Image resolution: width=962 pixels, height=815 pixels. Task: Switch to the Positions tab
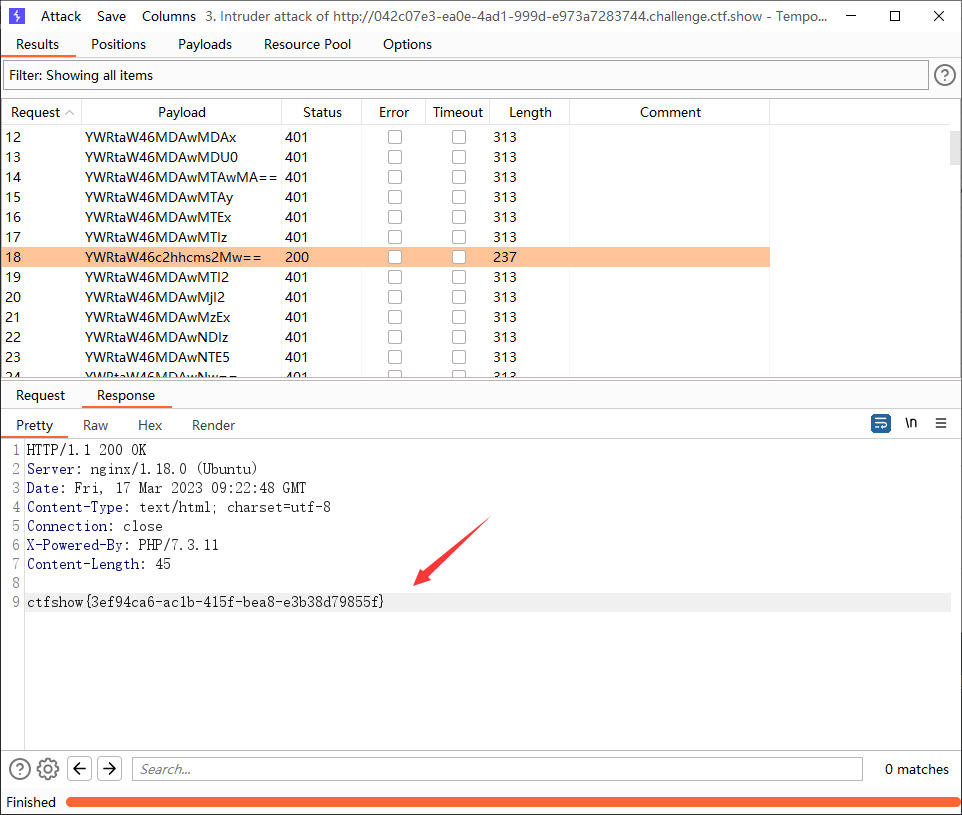(x=118, y=45)
